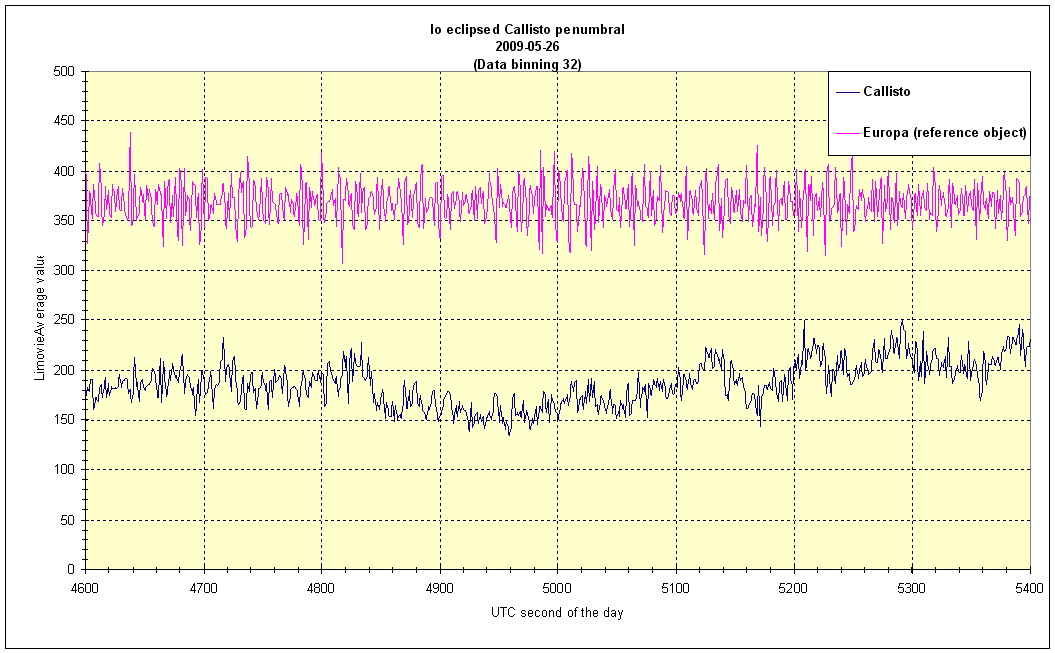Click y-axis label 50
The height and width of the screenshot is (653, 1055).
pos(67,520)
